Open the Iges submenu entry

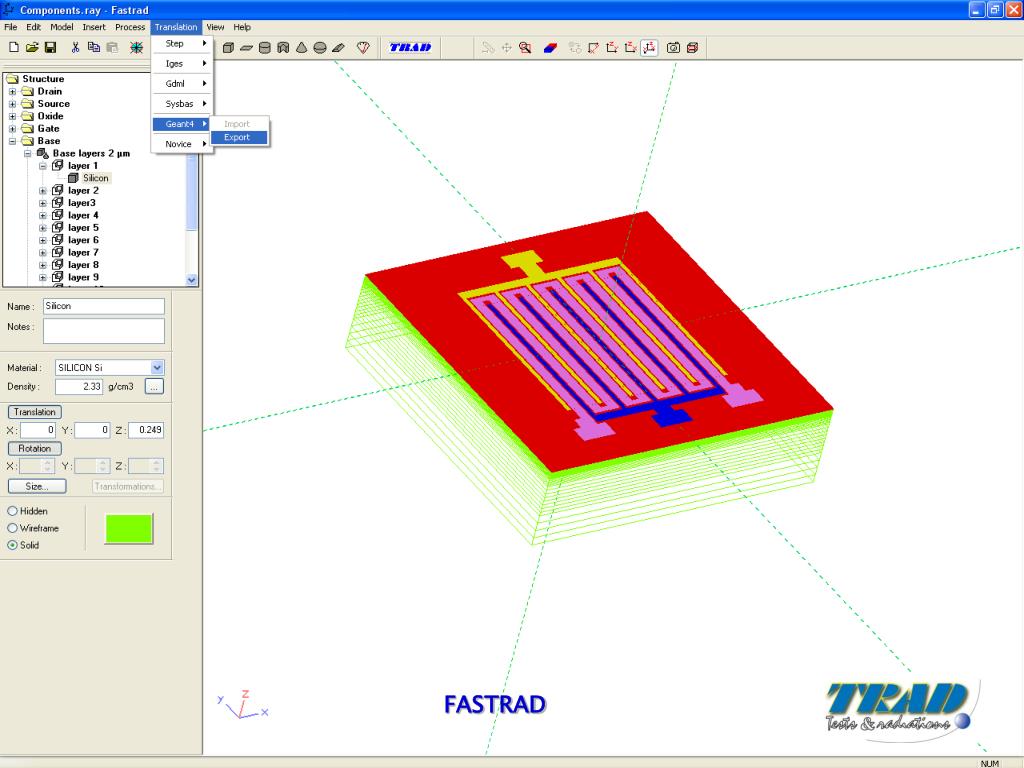pos(182,63)
